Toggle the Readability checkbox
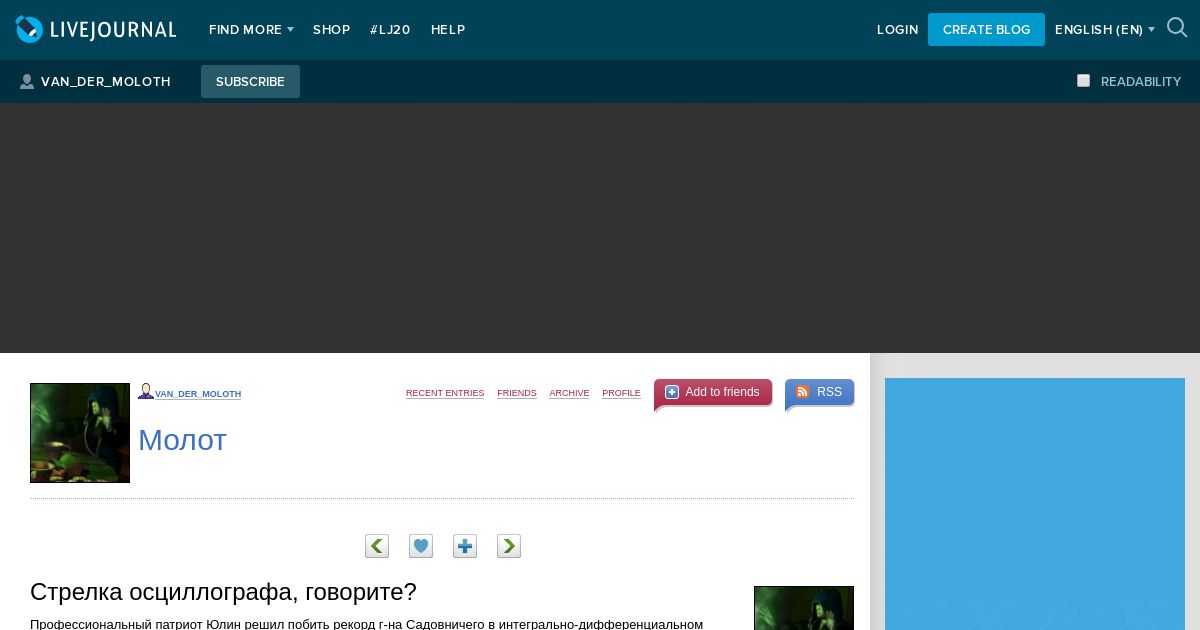 [1083, 81]
